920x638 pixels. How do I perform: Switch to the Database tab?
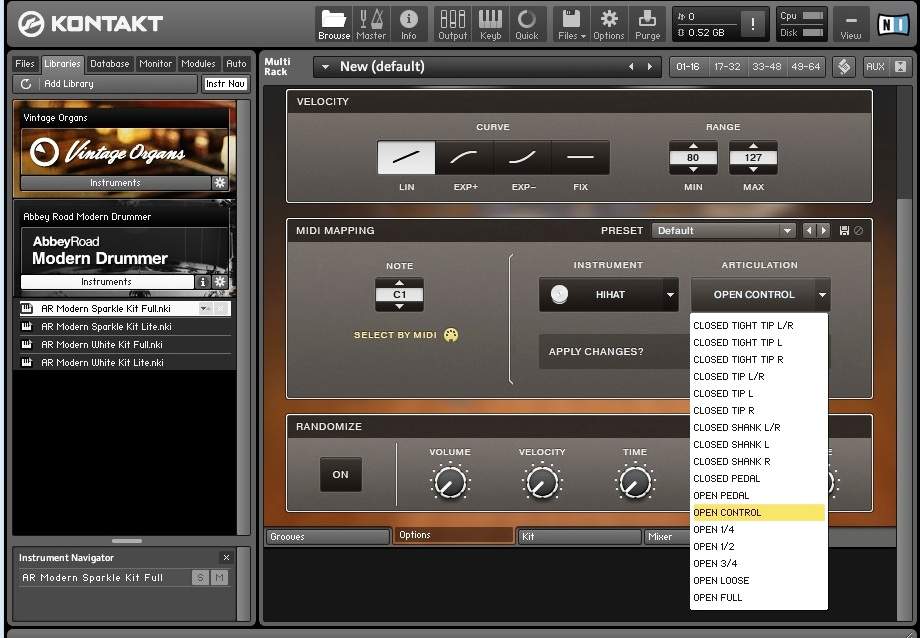pos(110,63)
